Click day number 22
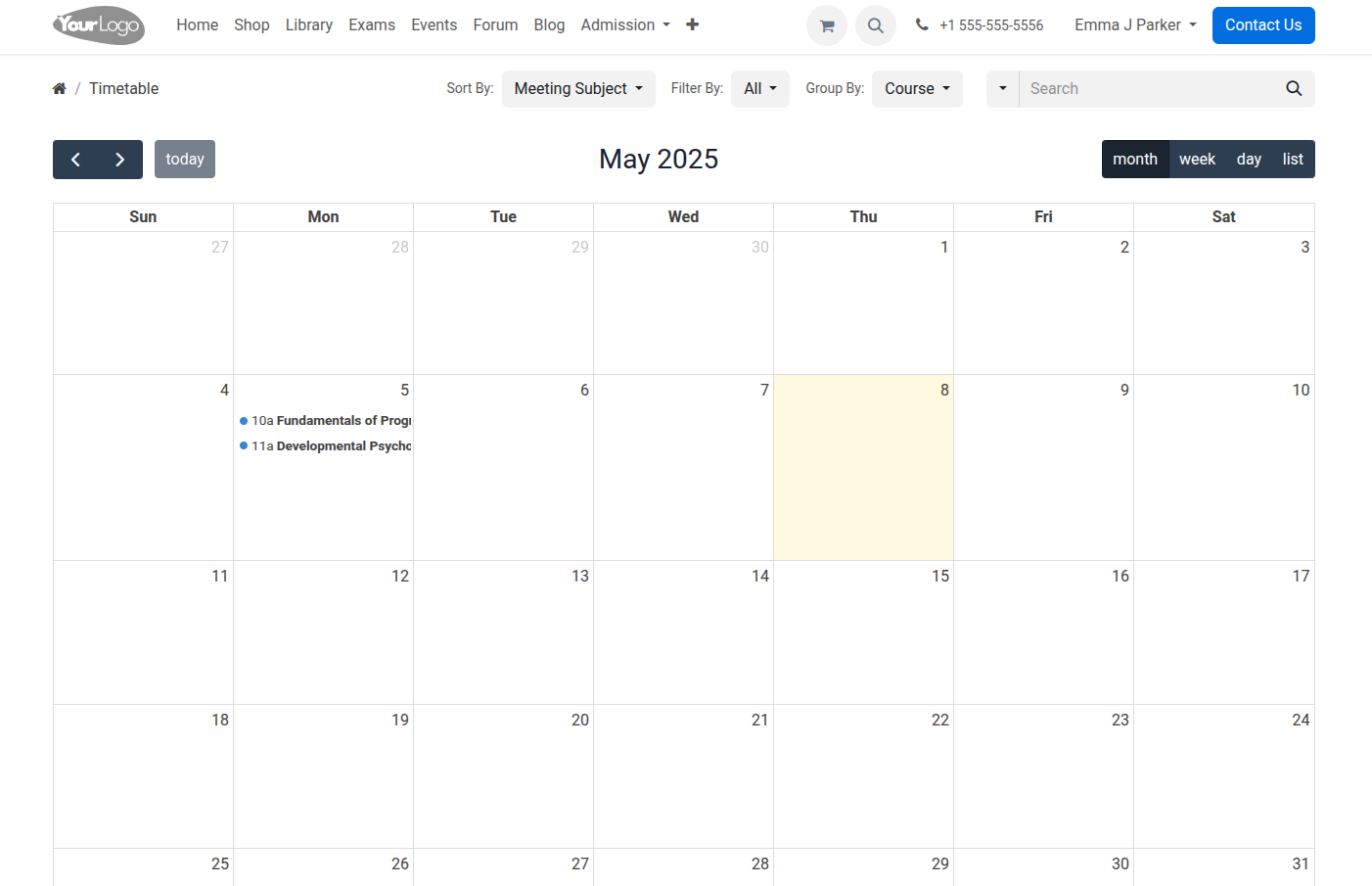The height and width of the screenshot is (886, 1372). (940, 720)
